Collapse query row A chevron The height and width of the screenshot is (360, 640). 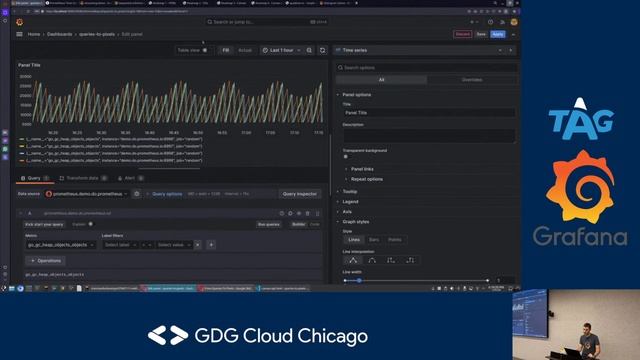[x=20, y=213]
